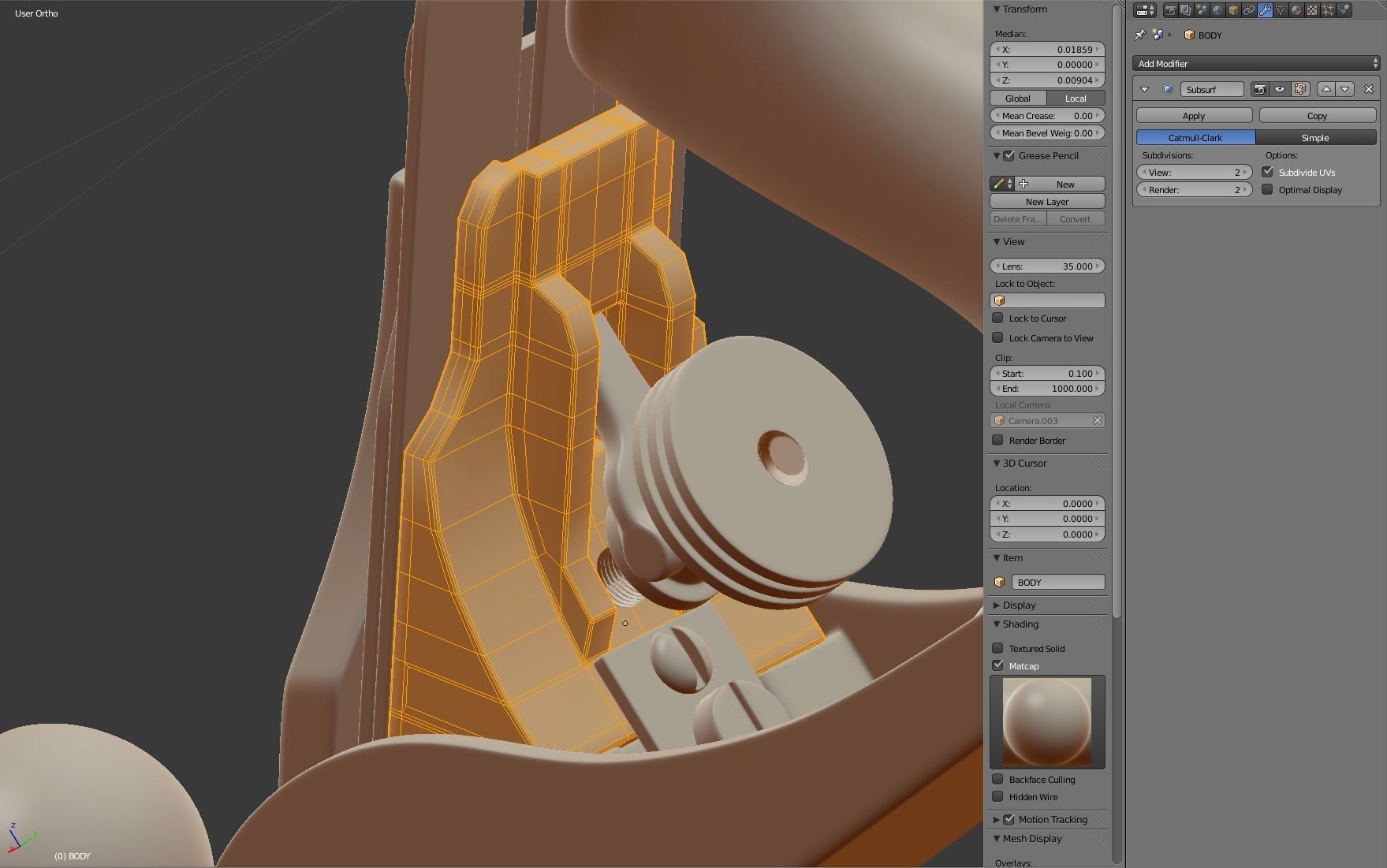Screen dimensions: 1387x868
Task: Collapse the Subsurf modifier panel
Action: pyautogui.click(x=1145, y=89)
